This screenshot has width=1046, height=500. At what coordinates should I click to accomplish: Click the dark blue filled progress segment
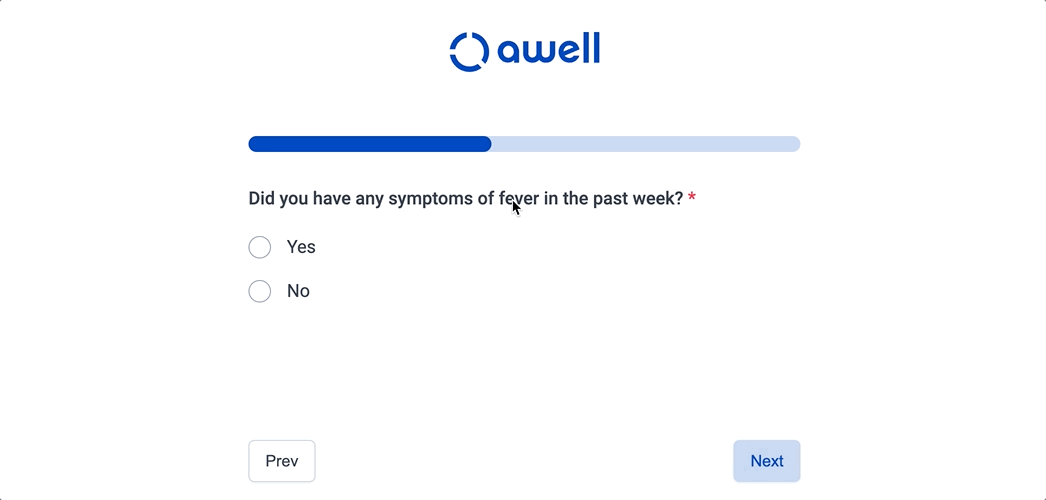point(370,144)
